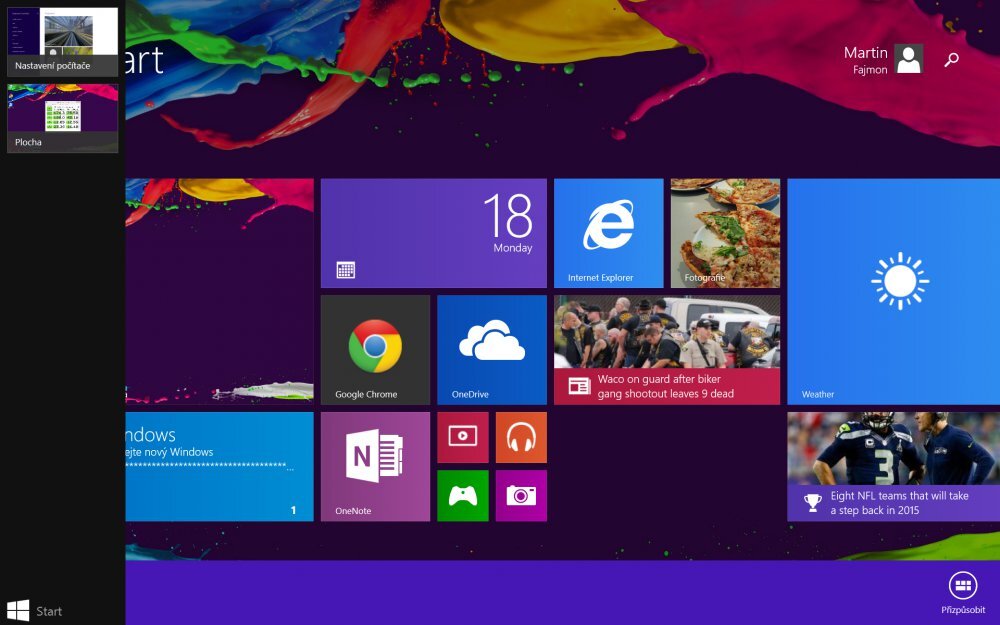Screen dimensions: 1000x625
Task: Open the Fotografie photos tile
Action: (x=725, y=233)
